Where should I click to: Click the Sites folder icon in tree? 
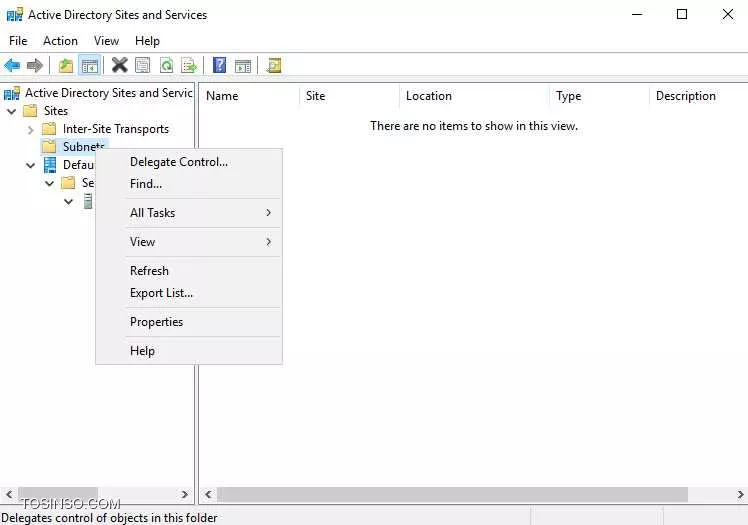pyautogui.click(x=30, y=111)
